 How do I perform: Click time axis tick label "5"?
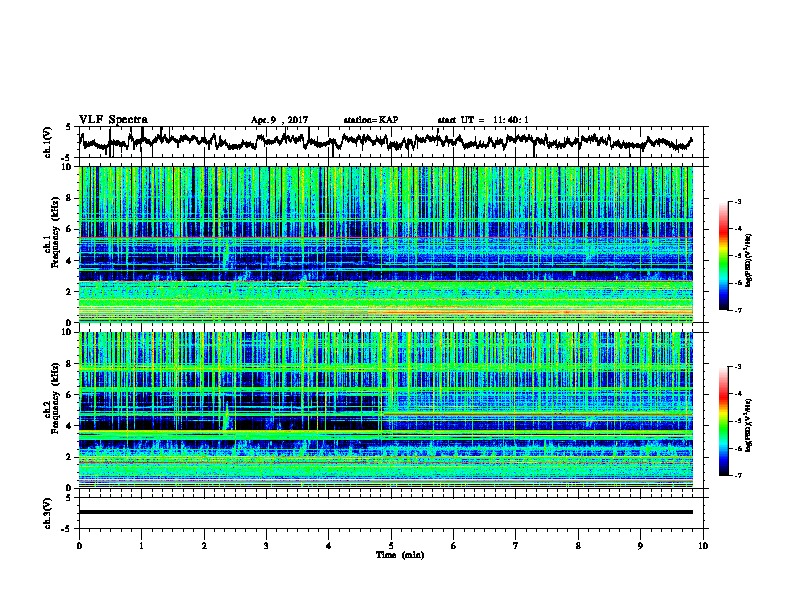(391, 546)
